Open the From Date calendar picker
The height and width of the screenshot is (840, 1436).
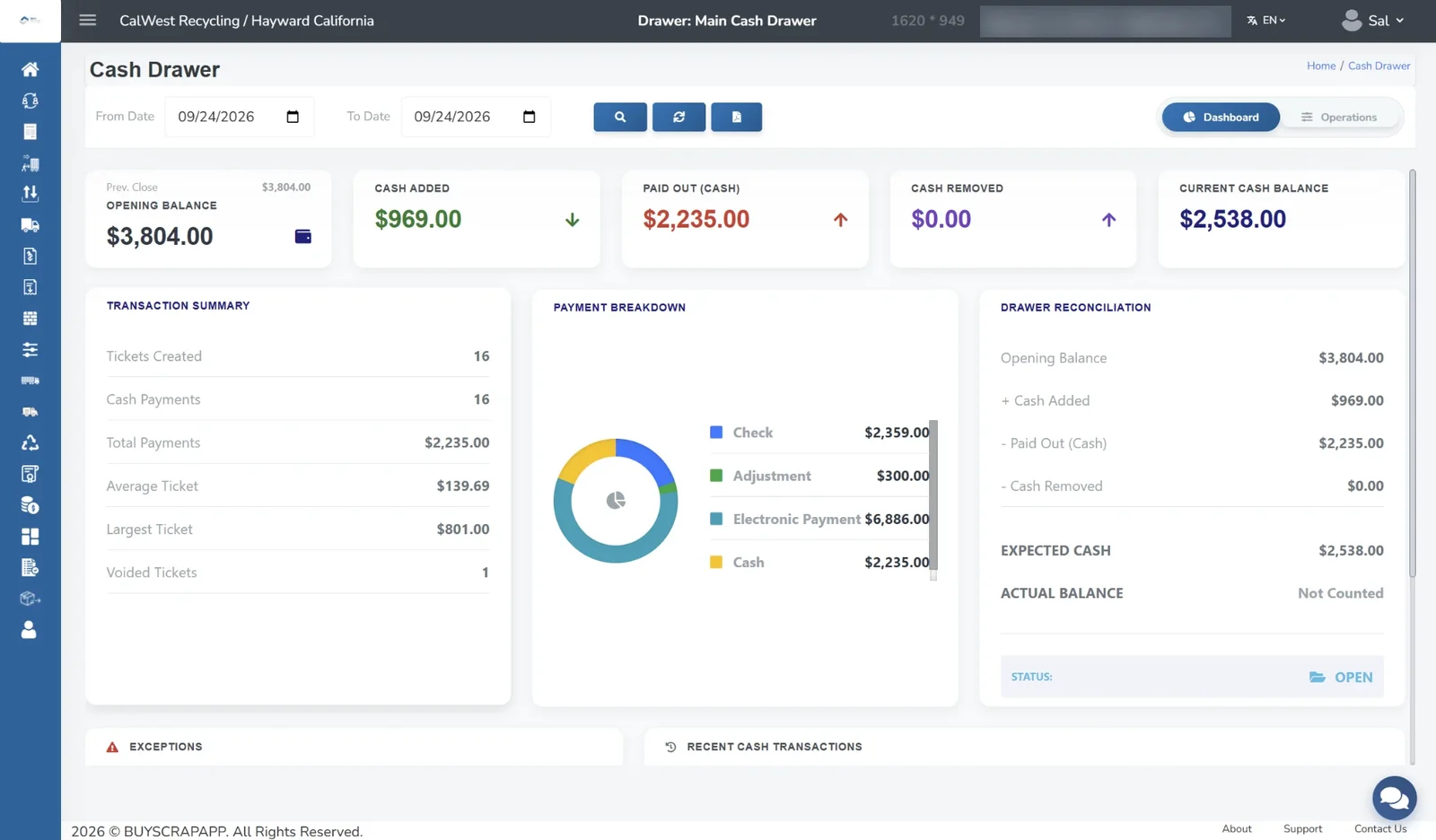[293, 117]
